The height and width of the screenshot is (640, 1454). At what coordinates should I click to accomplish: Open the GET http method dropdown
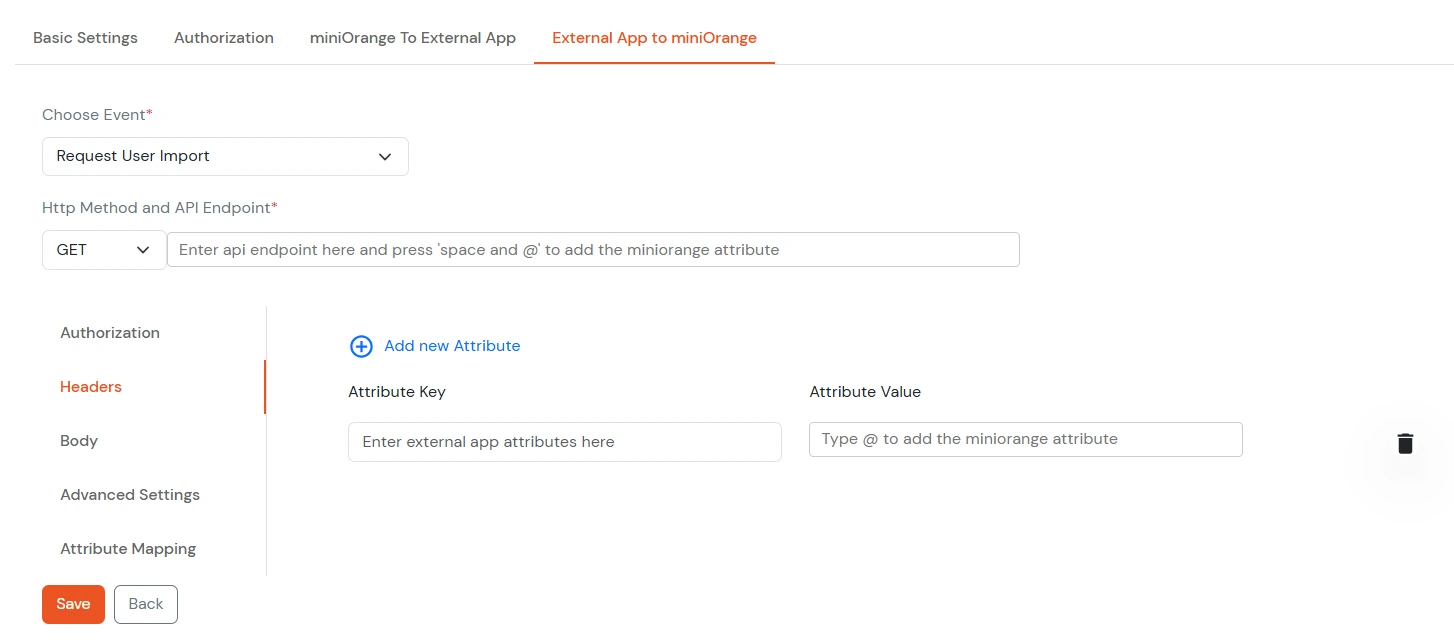[104, 250]
